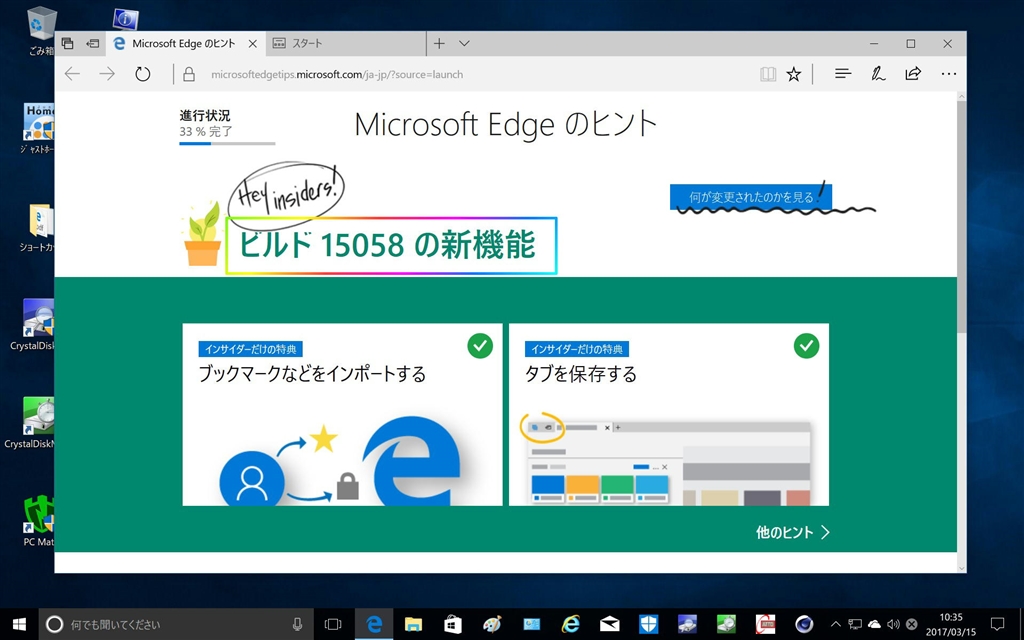Click the インサイダーだけの特典 badge on ブックマーク card

pos(250,349)
